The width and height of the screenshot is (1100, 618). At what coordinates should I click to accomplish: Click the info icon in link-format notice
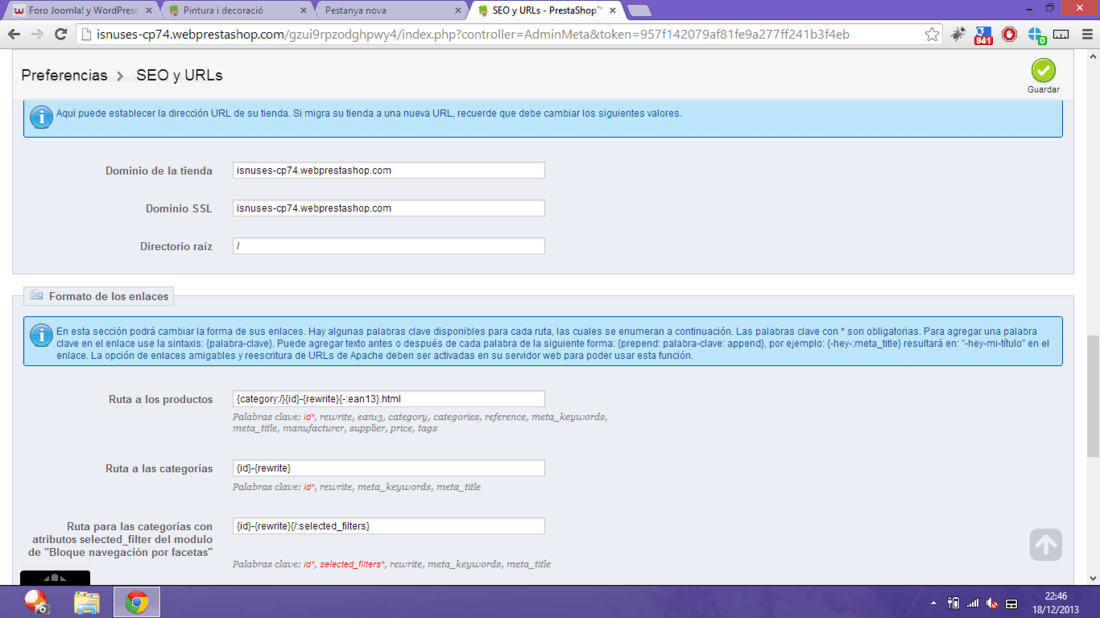(41, 335)
